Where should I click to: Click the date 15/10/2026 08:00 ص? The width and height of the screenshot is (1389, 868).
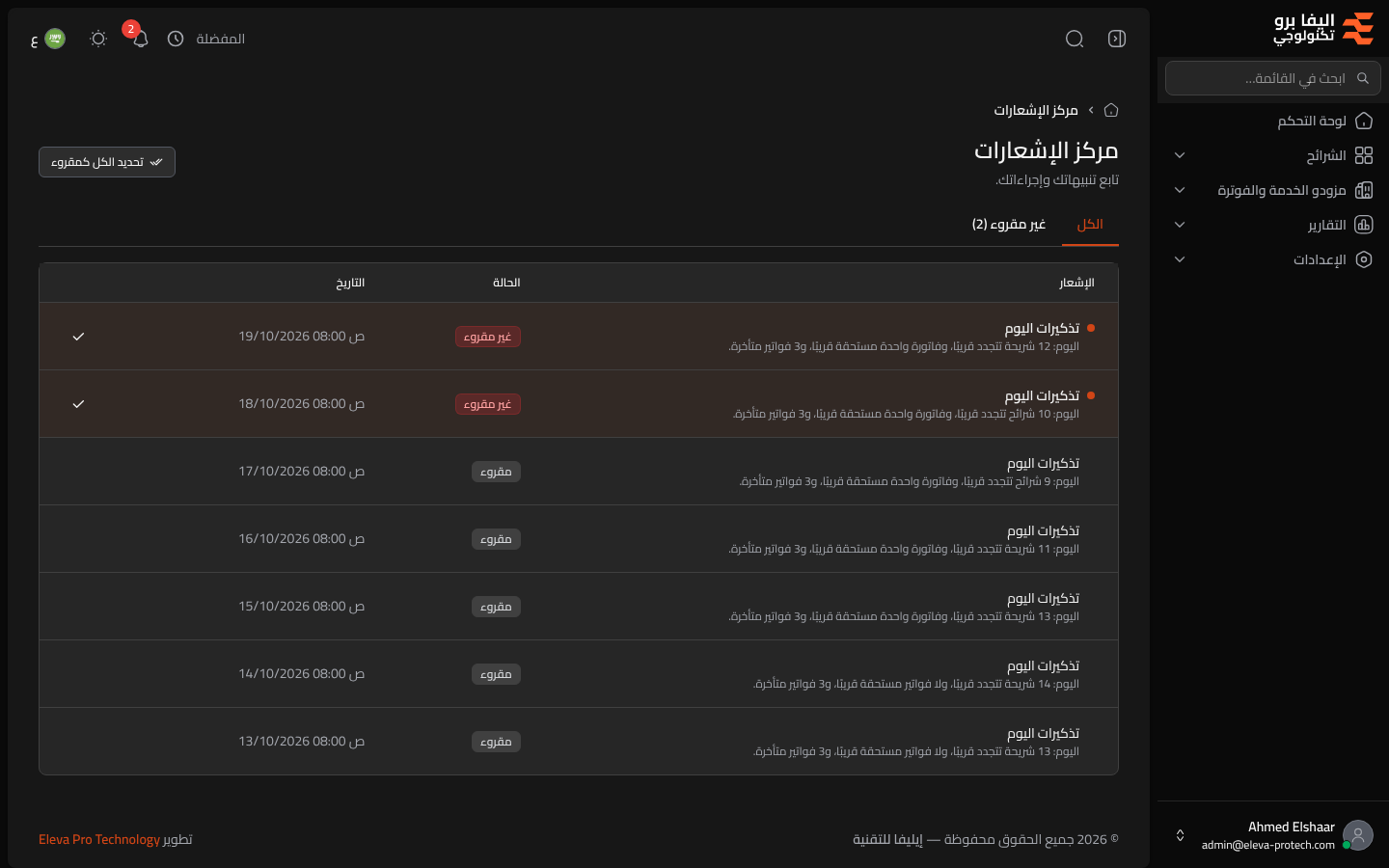(302, 607)
